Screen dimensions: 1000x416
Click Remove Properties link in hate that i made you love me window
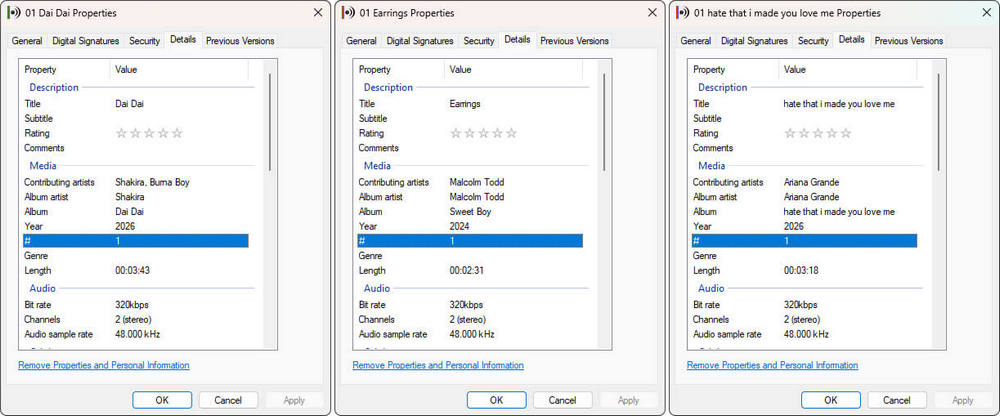point(772,366)
